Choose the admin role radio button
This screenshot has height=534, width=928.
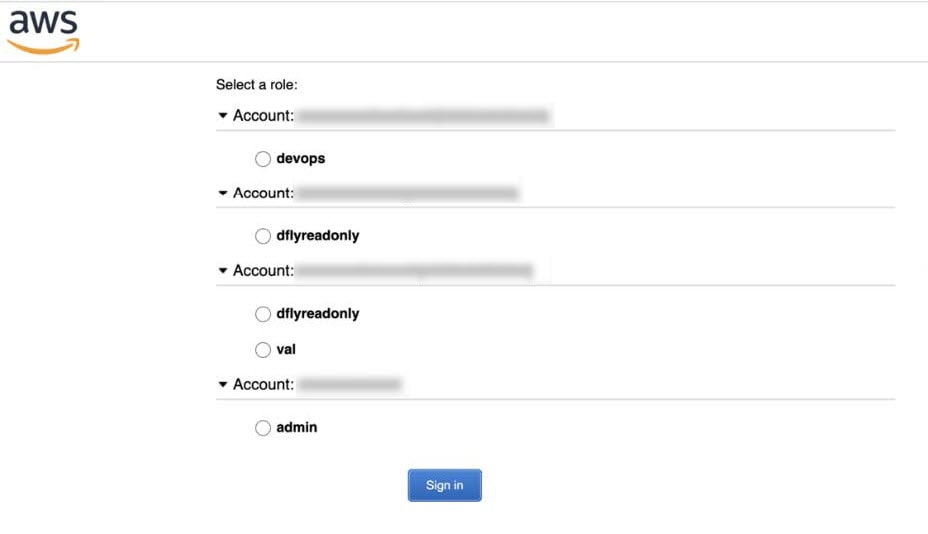(x=263, y=427)
